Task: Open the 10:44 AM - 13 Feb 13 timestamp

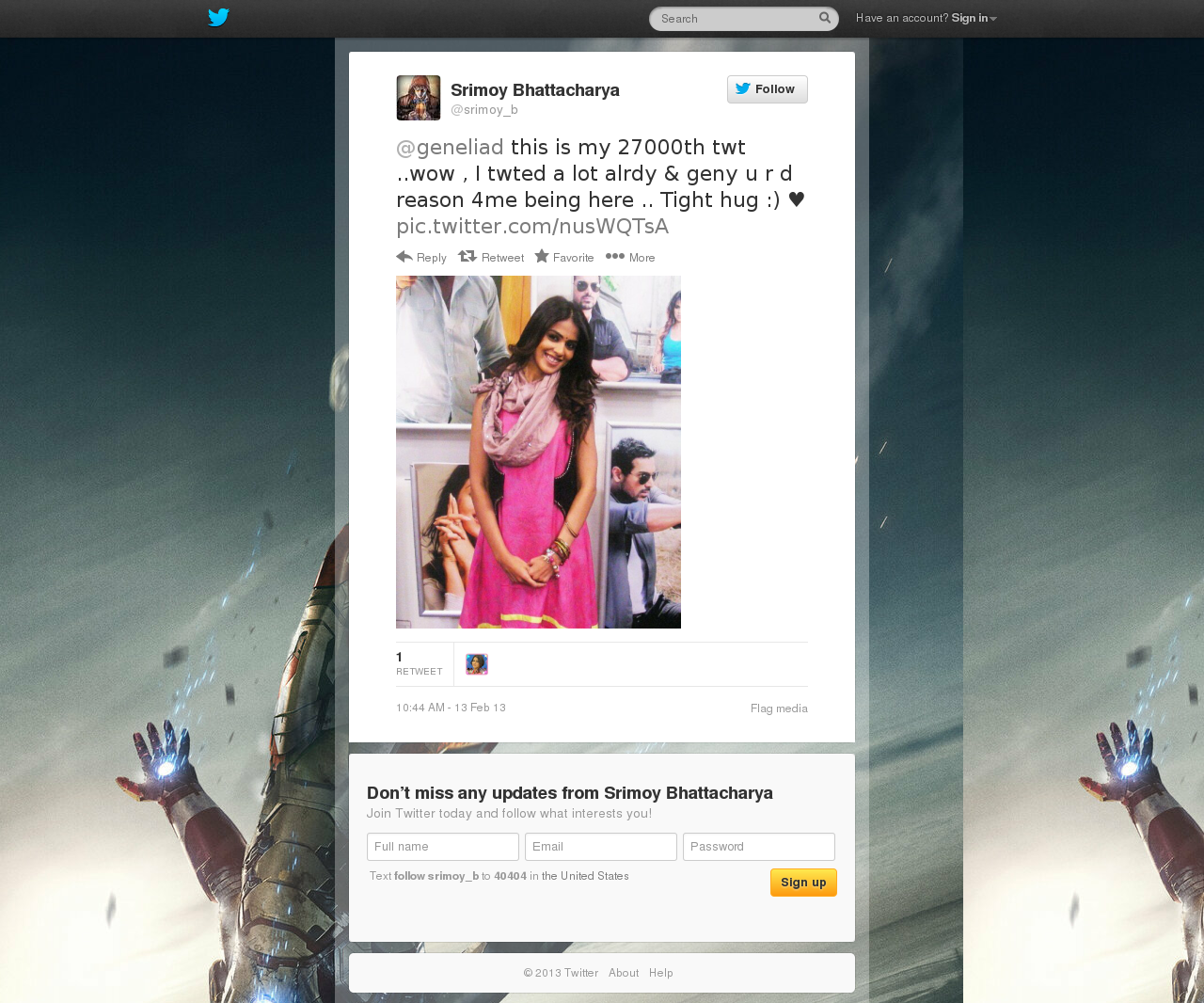Action: [451, 708]
